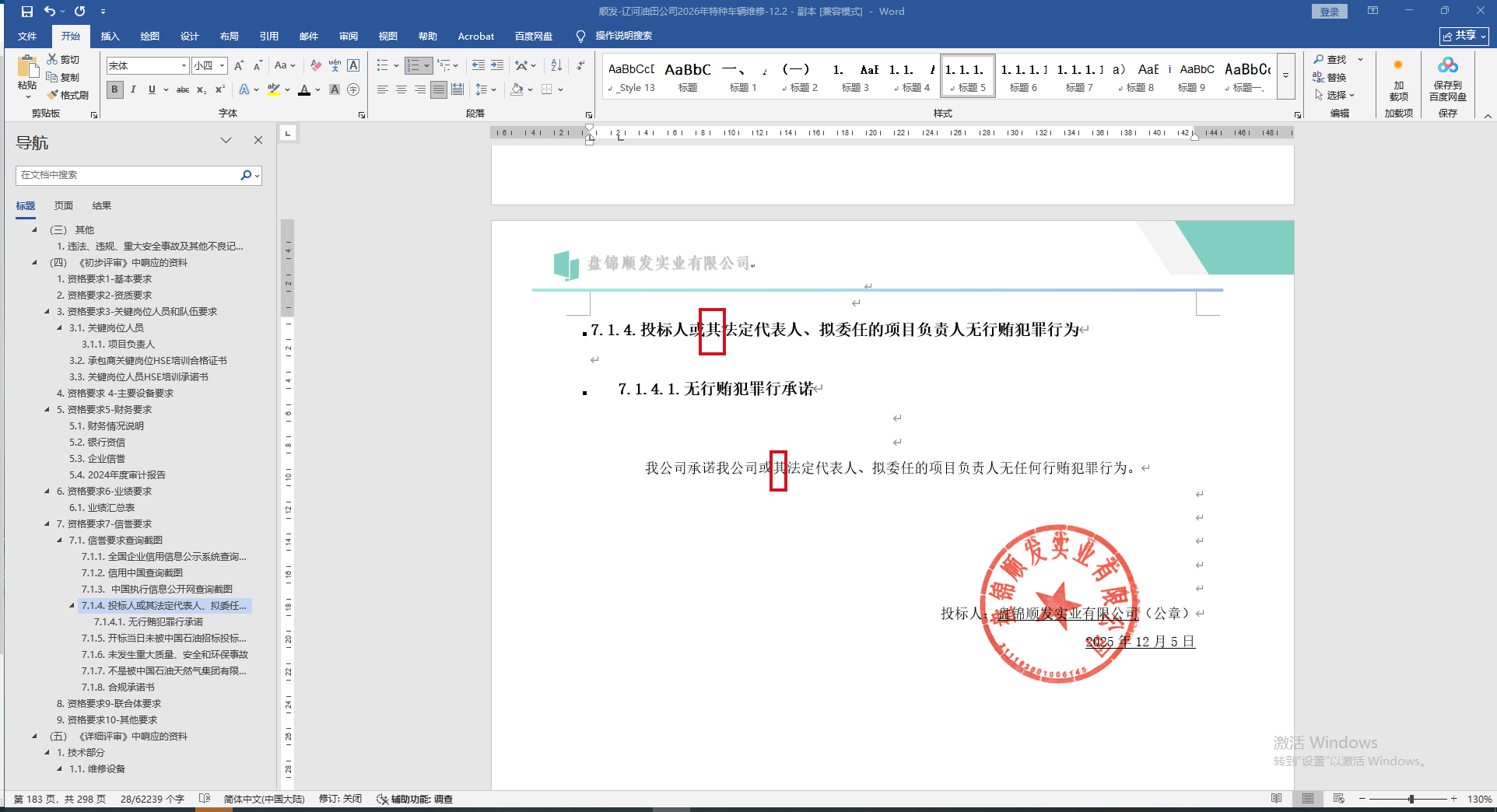The width and height of the screenshot is (1497, 812).
Task: Click the 130% zoom level in status bar
Action: click(x=1480, y=799)
